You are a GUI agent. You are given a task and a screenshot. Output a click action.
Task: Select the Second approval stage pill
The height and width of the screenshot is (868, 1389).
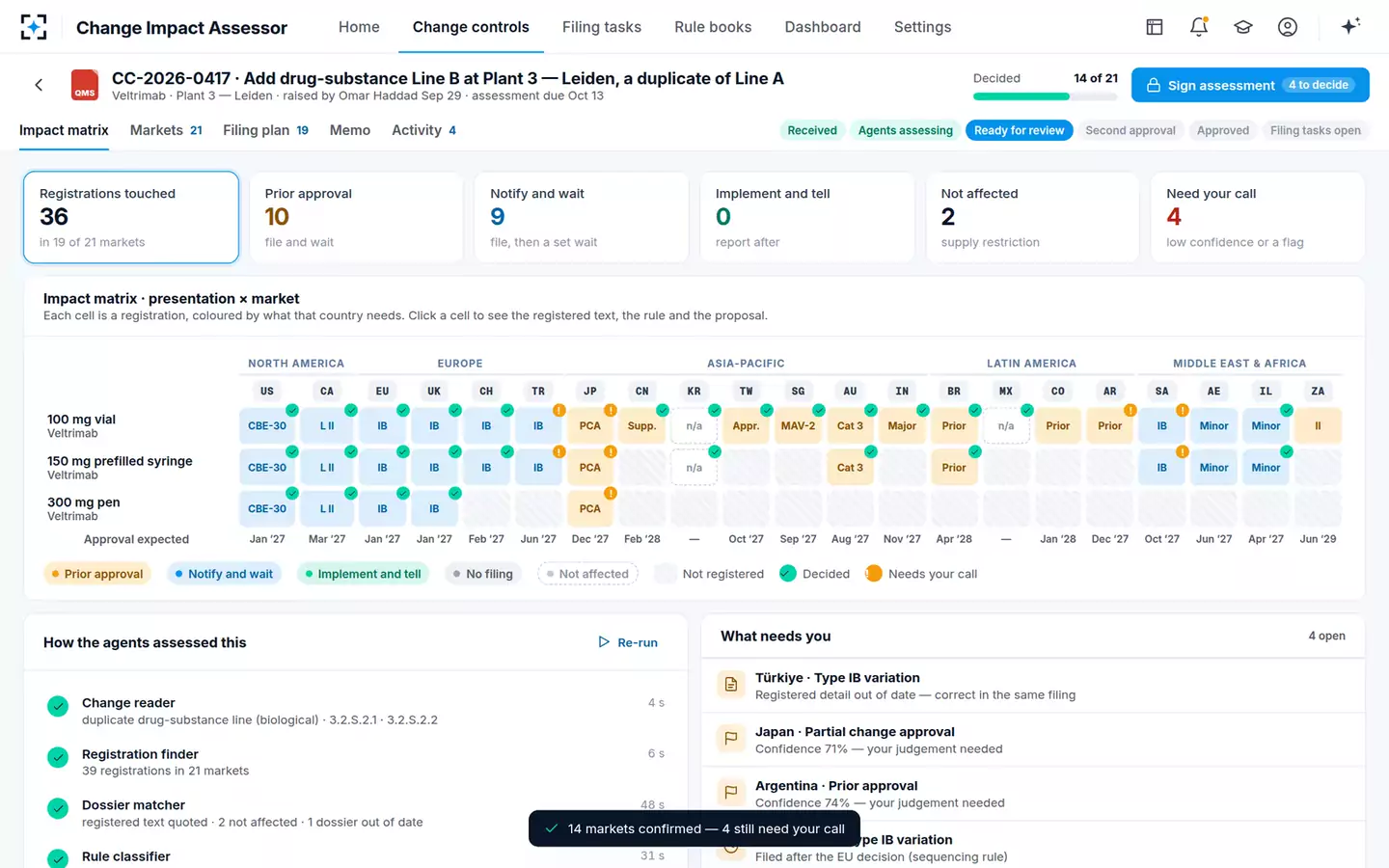point(1130,130)
